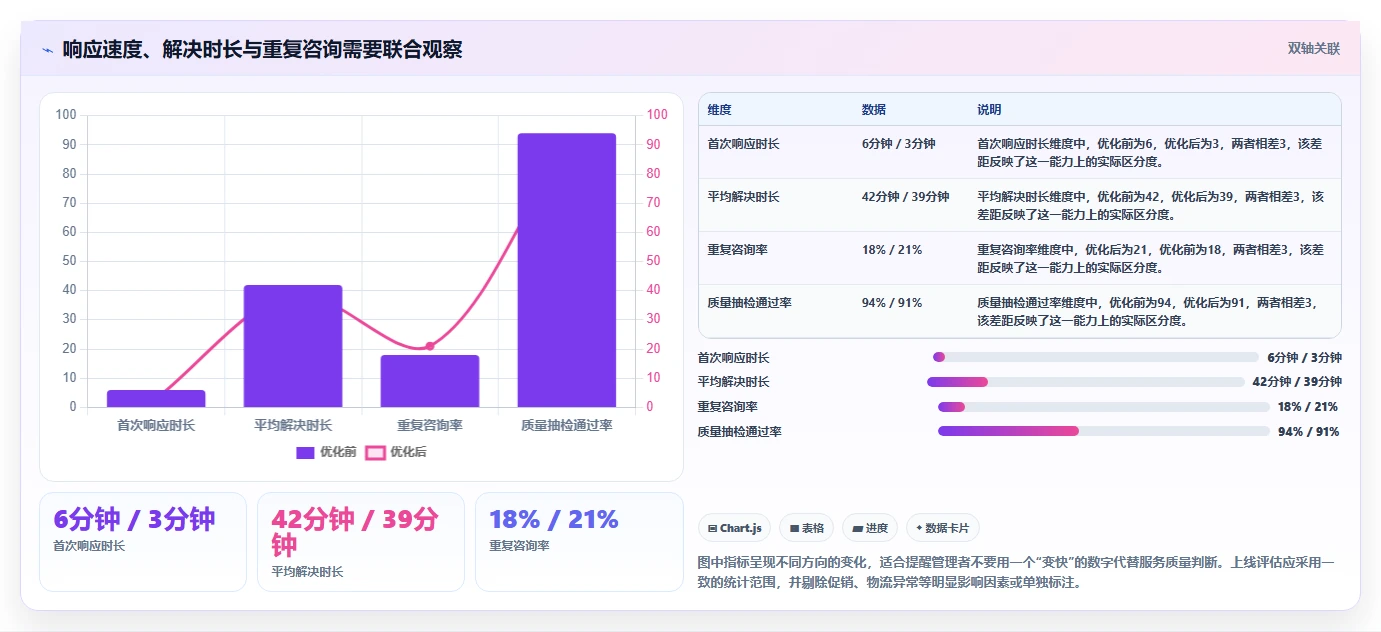Select the 表格 tag chip
This screenshot has width=1381, height=632.
[x=806, y=528]
